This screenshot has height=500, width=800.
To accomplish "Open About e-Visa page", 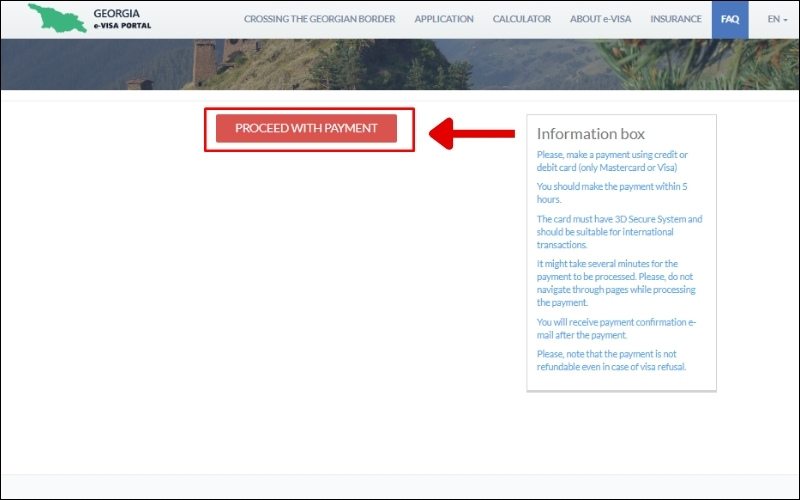I will (601, 19).
